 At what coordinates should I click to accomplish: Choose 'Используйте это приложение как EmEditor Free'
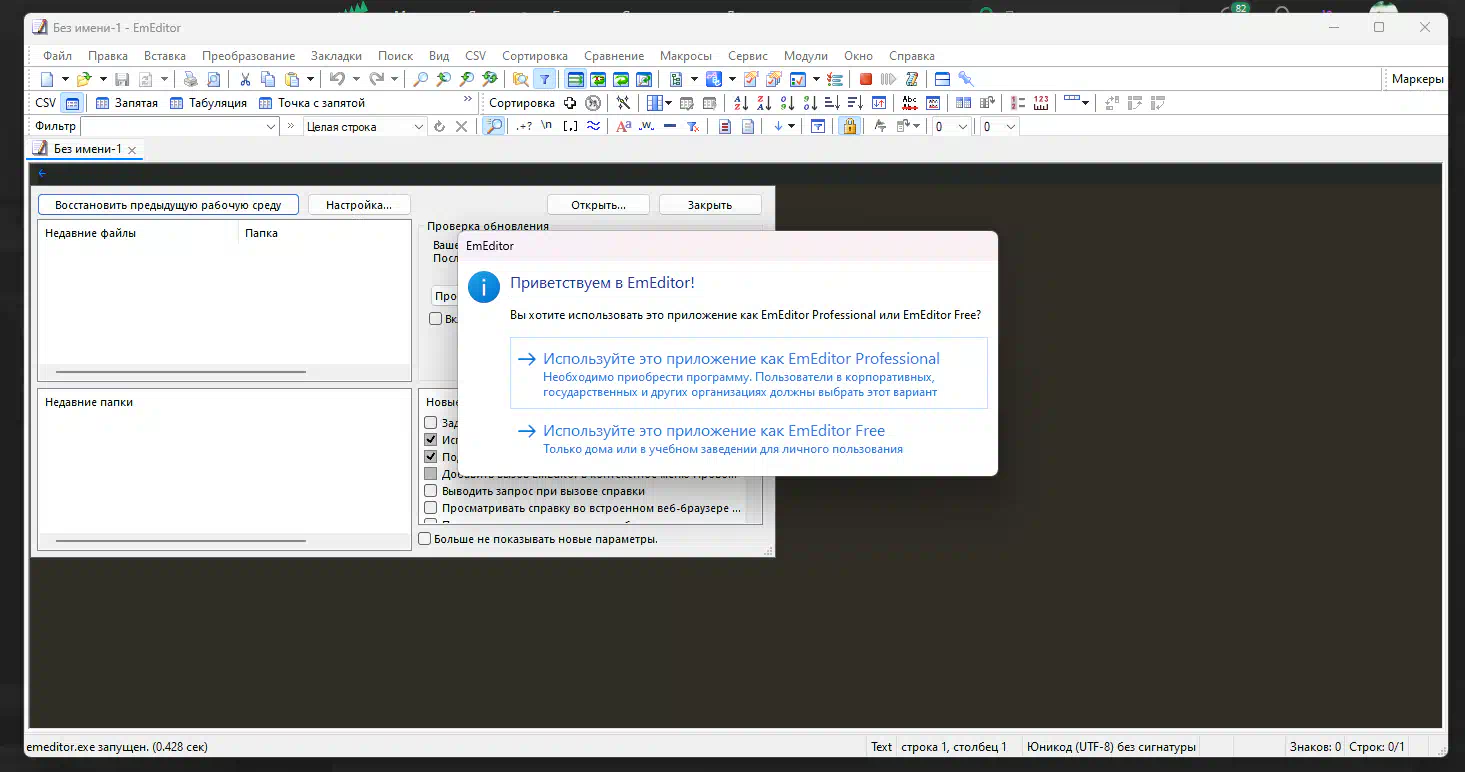coord(748,440)
